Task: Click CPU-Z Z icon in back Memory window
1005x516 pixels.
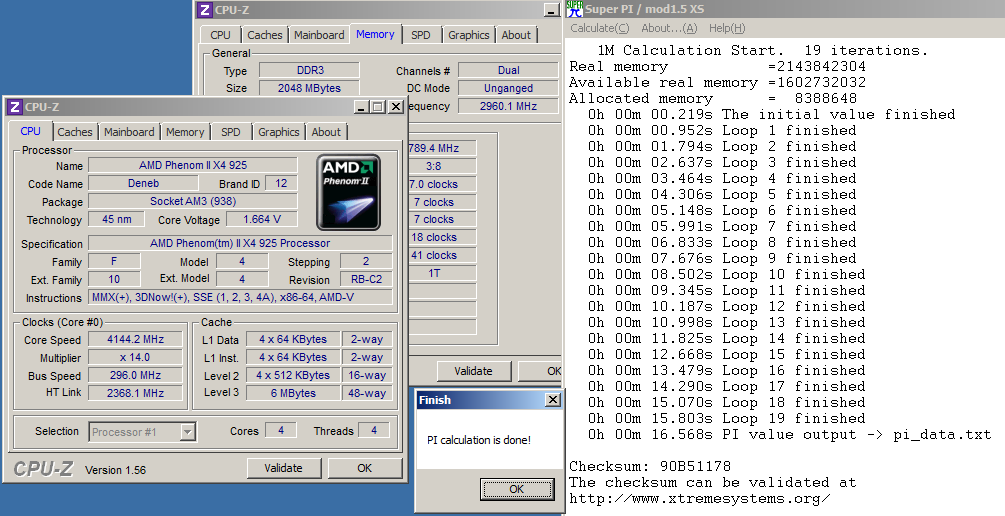Action: tap(204, 10)
